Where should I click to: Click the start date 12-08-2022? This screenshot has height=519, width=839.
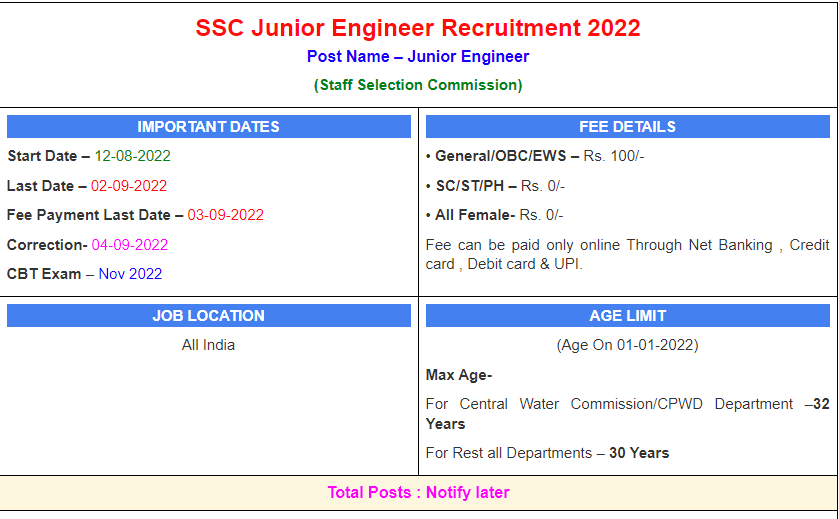(x=132, y=156)
